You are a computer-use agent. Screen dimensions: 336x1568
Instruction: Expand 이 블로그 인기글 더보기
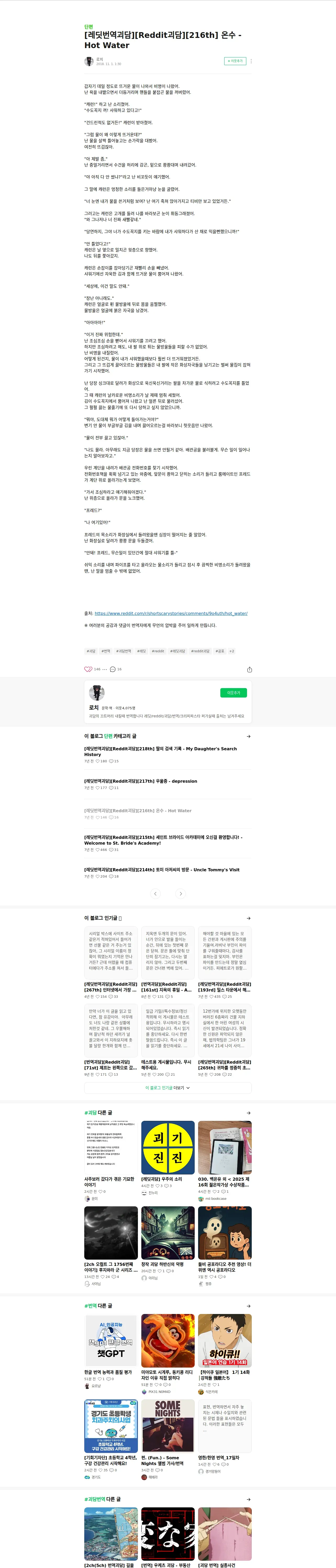point(168,1088)
